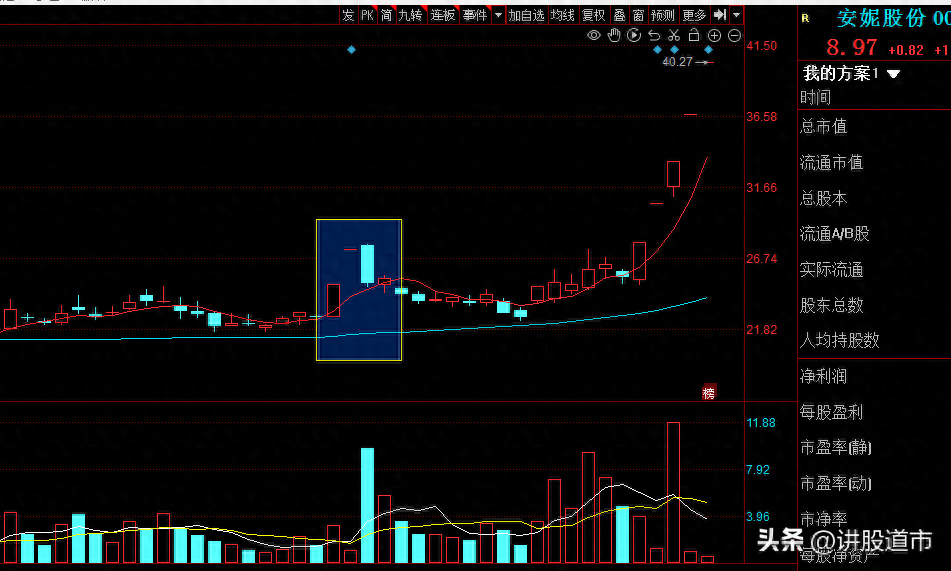Click the 简 toolbar button

(387, 15)
